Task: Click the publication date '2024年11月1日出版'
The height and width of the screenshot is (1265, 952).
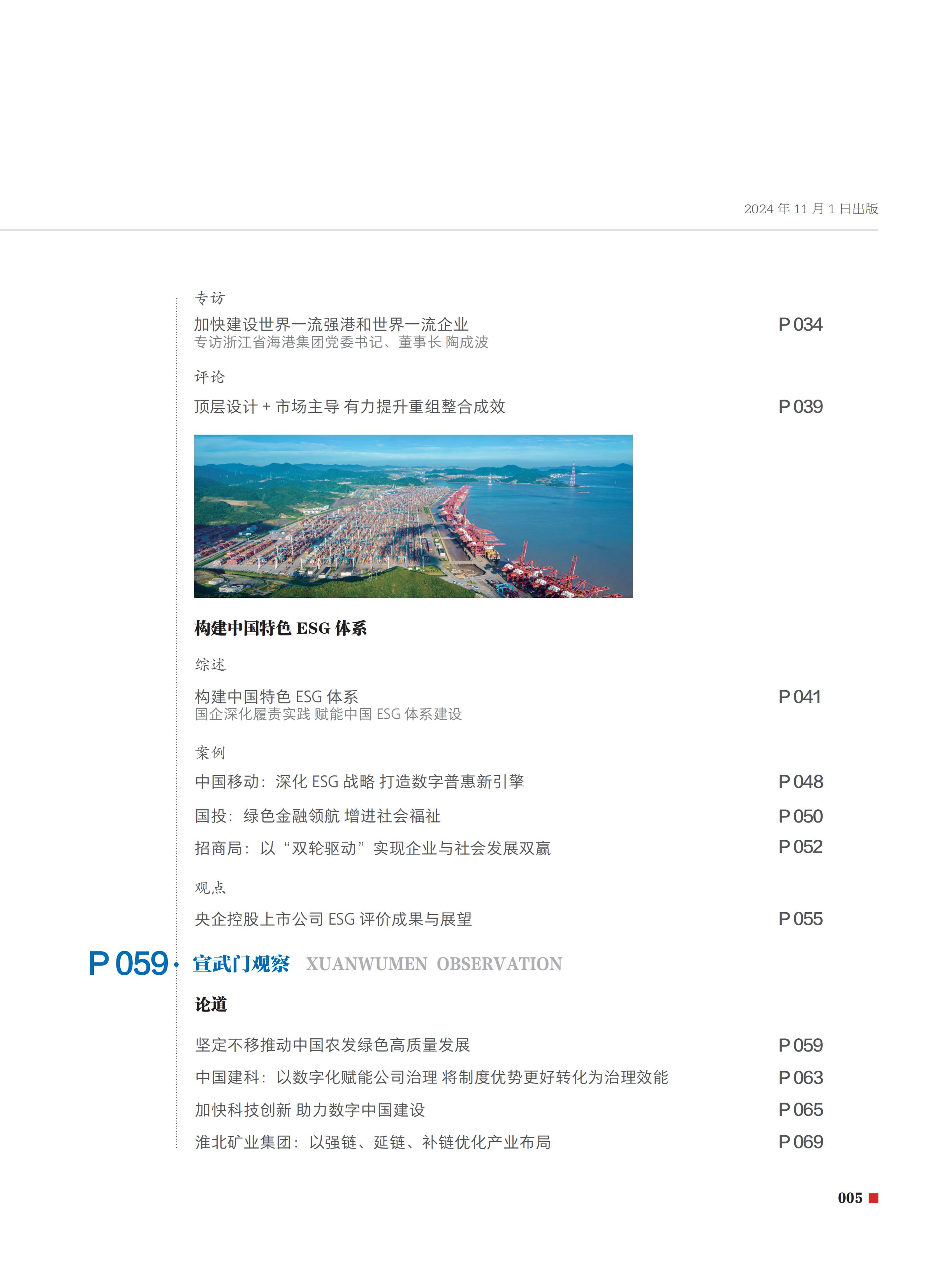Action: pyautogui.click(x=811, y=209)
